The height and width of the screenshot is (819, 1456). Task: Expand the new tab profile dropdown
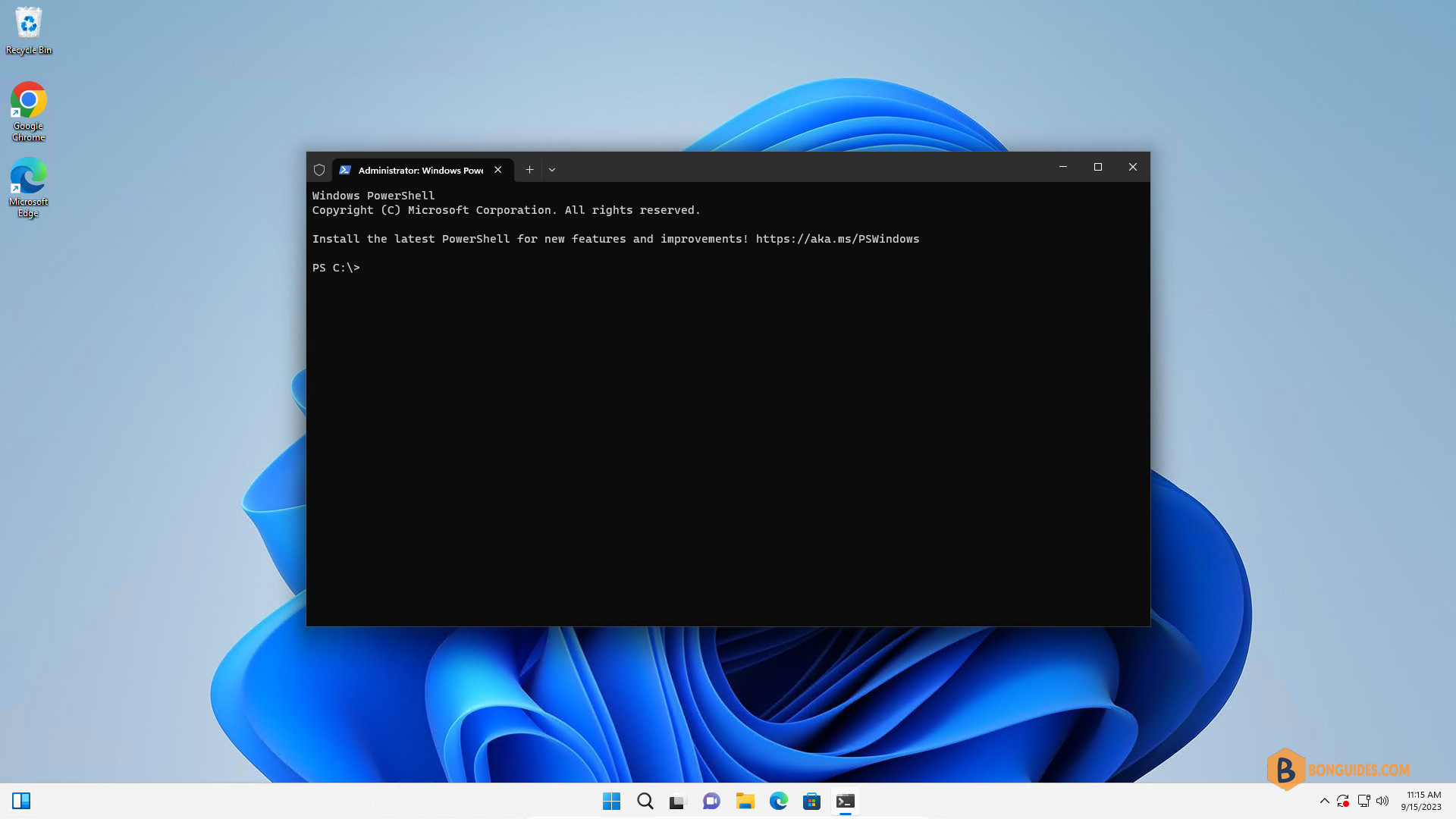coord(552,170)
